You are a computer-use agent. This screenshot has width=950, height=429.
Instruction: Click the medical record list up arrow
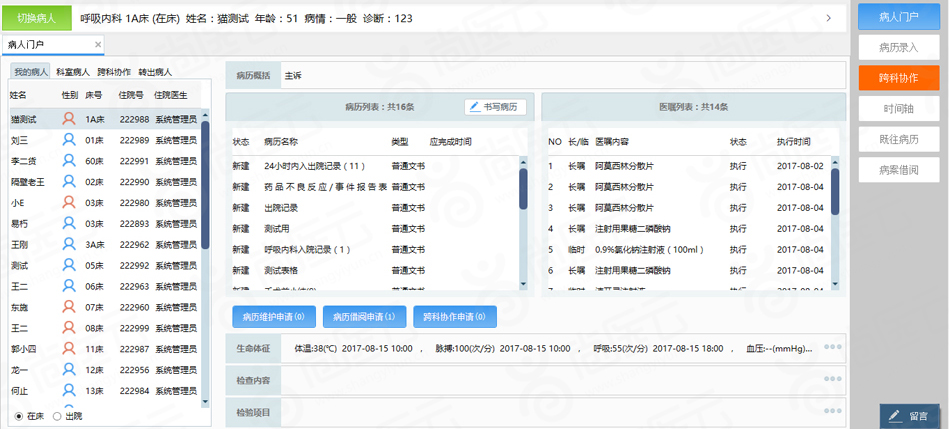[523, 161]
